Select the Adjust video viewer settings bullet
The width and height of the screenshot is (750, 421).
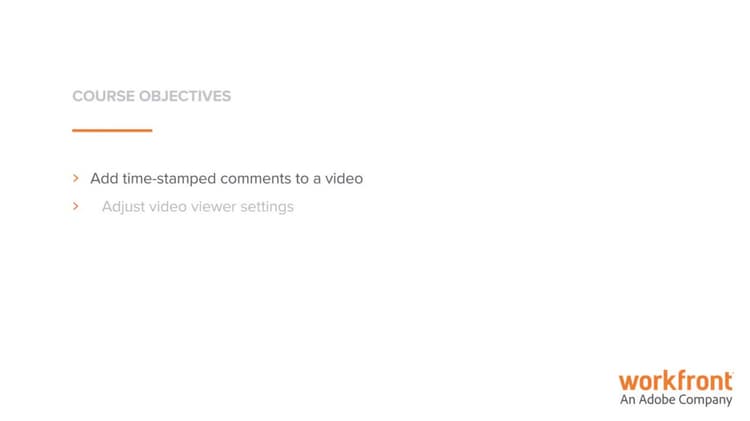click(x=198, y=207)
